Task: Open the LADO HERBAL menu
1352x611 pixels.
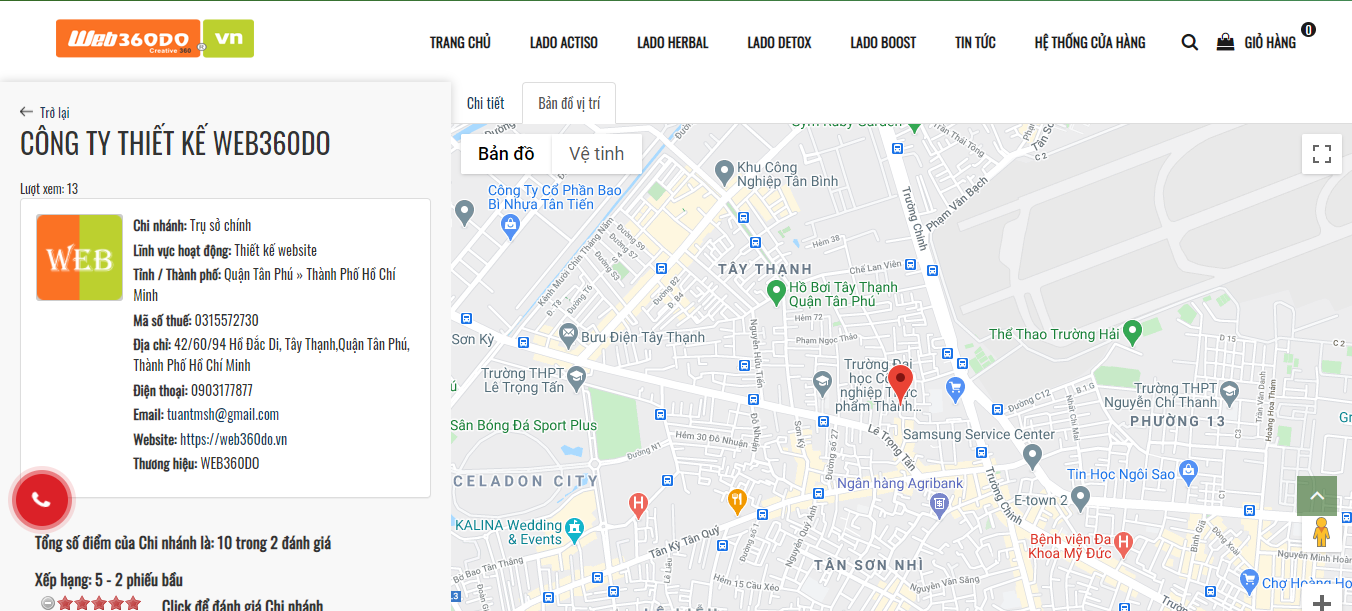Action: pyautogui.click(x=672, y=42)
